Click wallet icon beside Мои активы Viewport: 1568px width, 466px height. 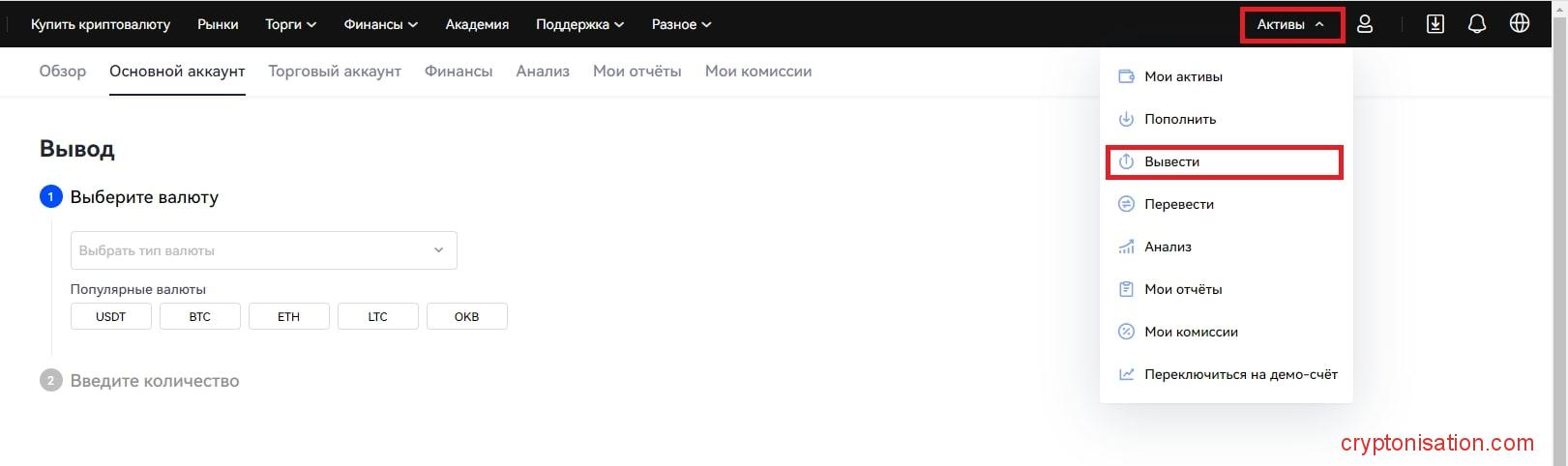click(1126, 76)
